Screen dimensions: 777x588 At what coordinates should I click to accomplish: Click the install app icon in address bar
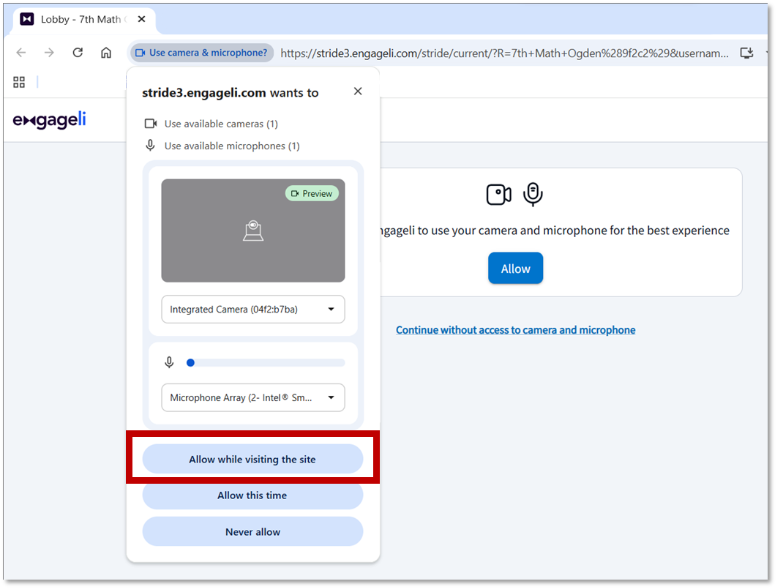click(747, 53)
